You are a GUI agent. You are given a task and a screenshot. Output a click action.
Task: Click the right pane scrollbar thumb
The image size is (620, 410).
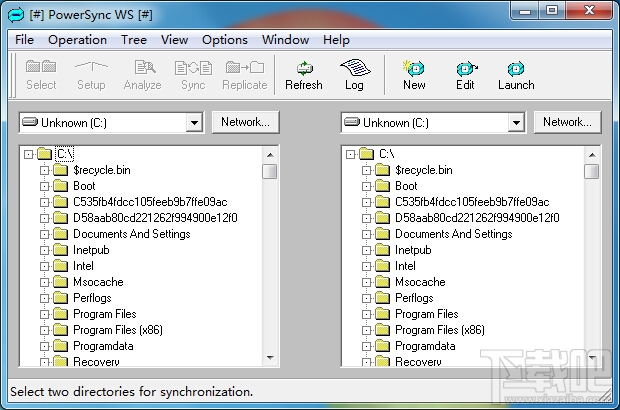click(x=592, y=171)
